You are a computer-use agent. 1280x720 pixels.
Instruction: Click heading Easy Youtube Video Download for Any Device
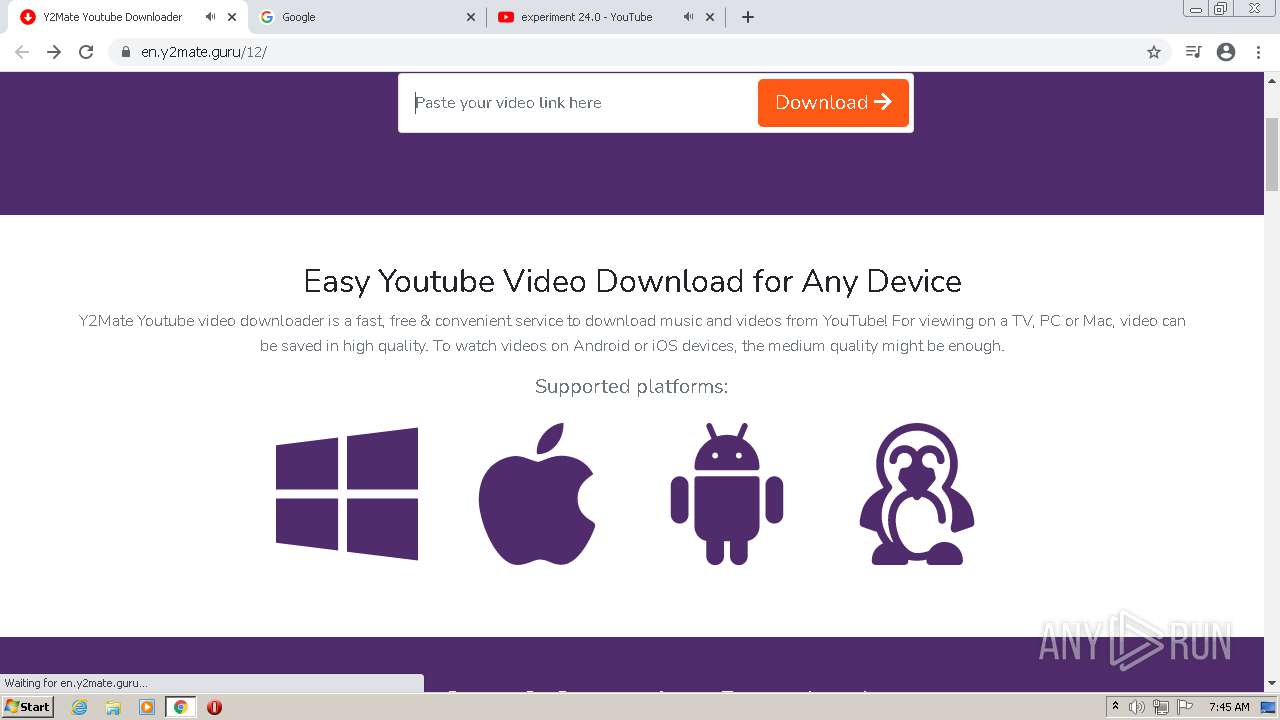(632, 281)
